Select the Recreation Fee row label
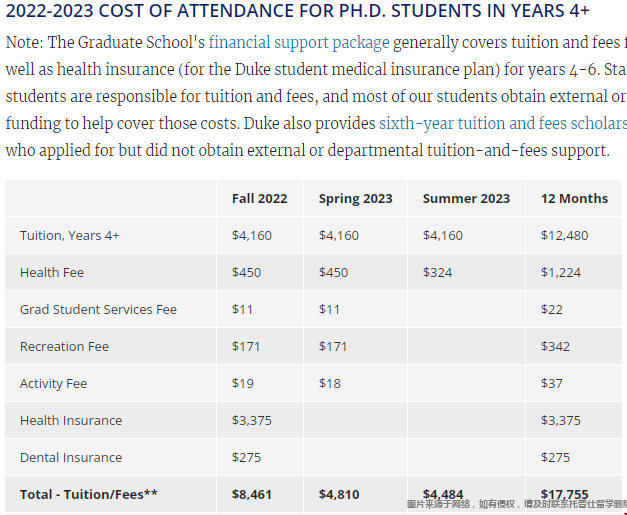The width and height of the screenshot is (627, 515). (64, 346)
